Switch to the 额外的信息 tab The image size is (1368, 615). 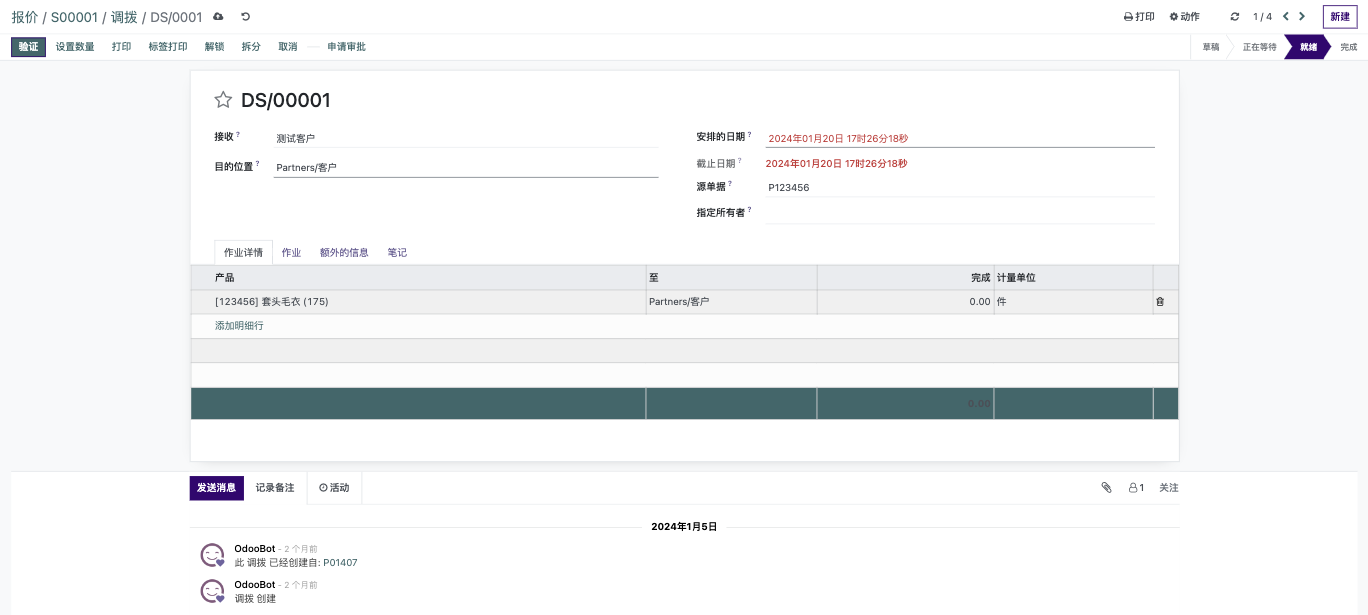click(344, 253)
